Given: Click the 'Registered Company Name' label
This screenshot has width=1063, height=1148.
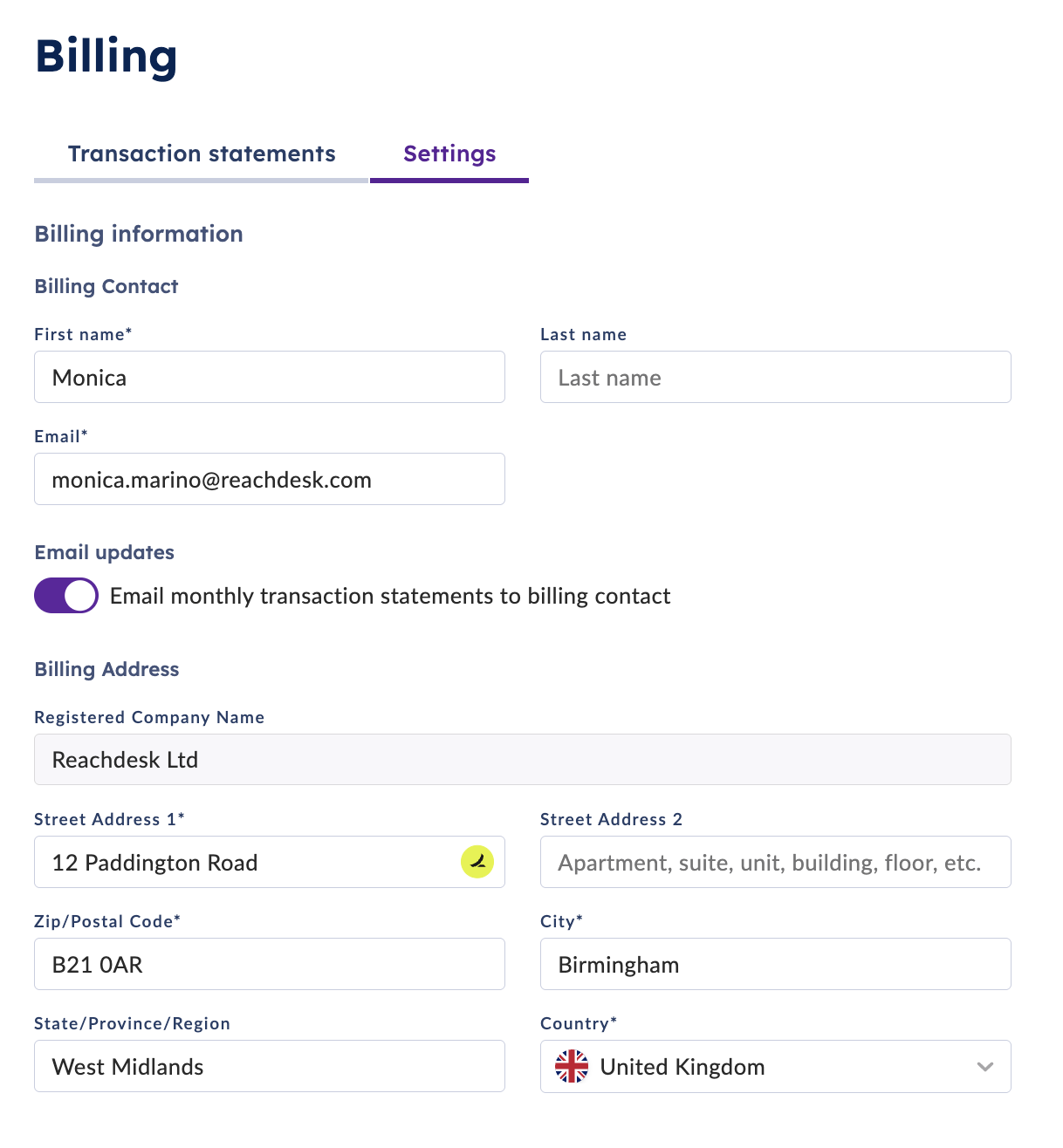Looking at the screenshot, I should tap(149, 717).
